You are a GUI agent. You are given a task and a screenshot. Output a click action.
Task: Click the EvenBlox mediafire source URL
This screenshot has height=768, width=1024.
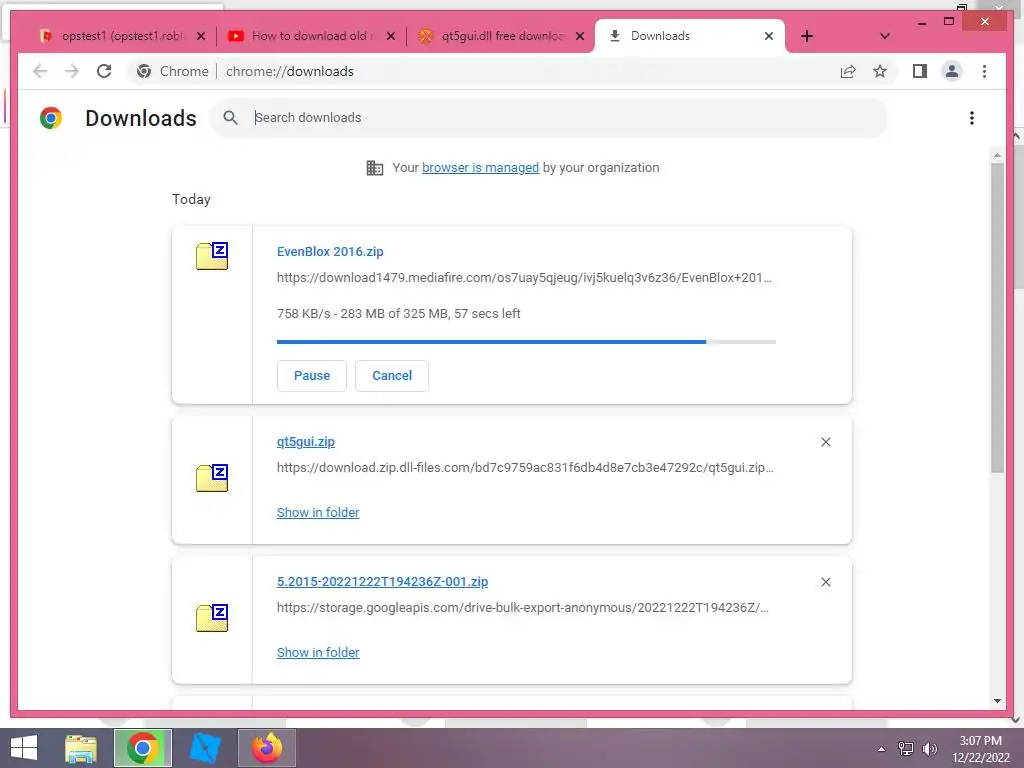pyautogui.click(x=524, y=278)
